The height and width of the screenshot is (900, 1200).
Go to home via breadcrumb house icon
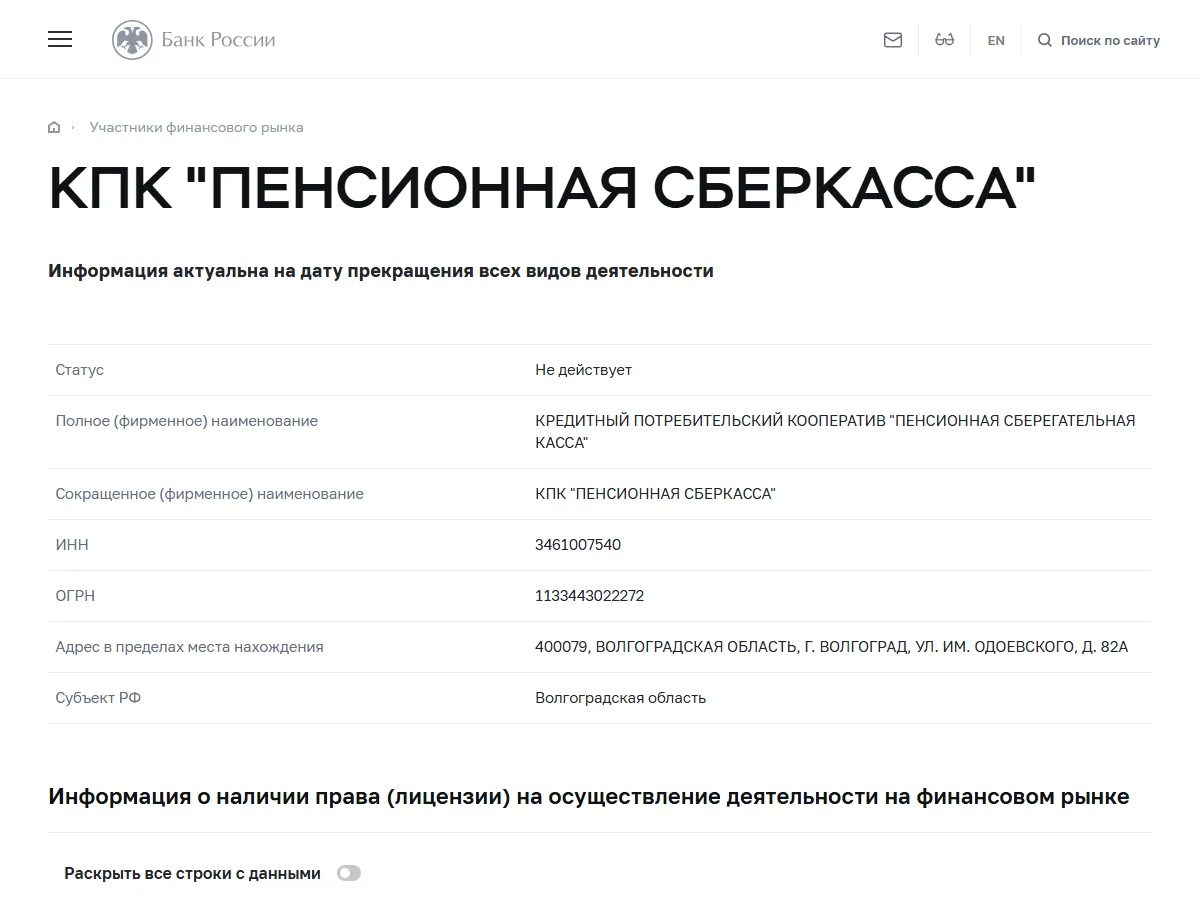click(54, 127)
